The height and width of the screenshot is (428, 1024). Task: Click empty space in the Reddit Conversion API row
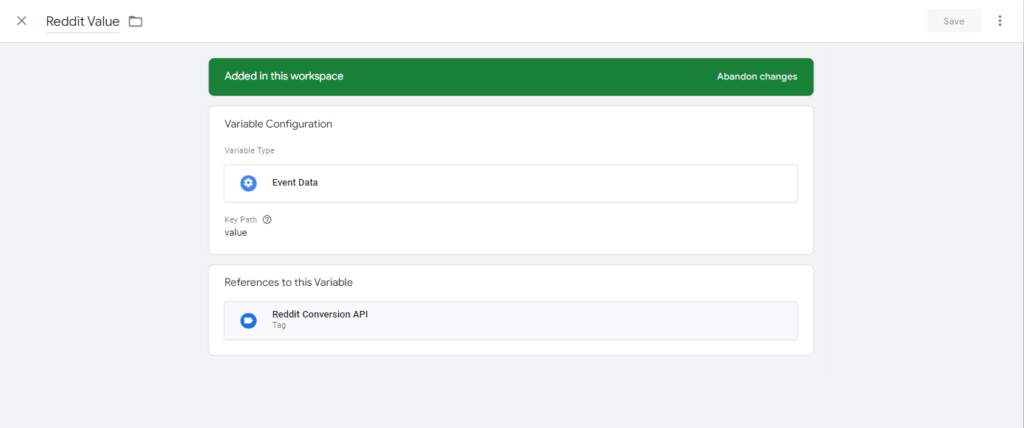(x=580, y=320)
